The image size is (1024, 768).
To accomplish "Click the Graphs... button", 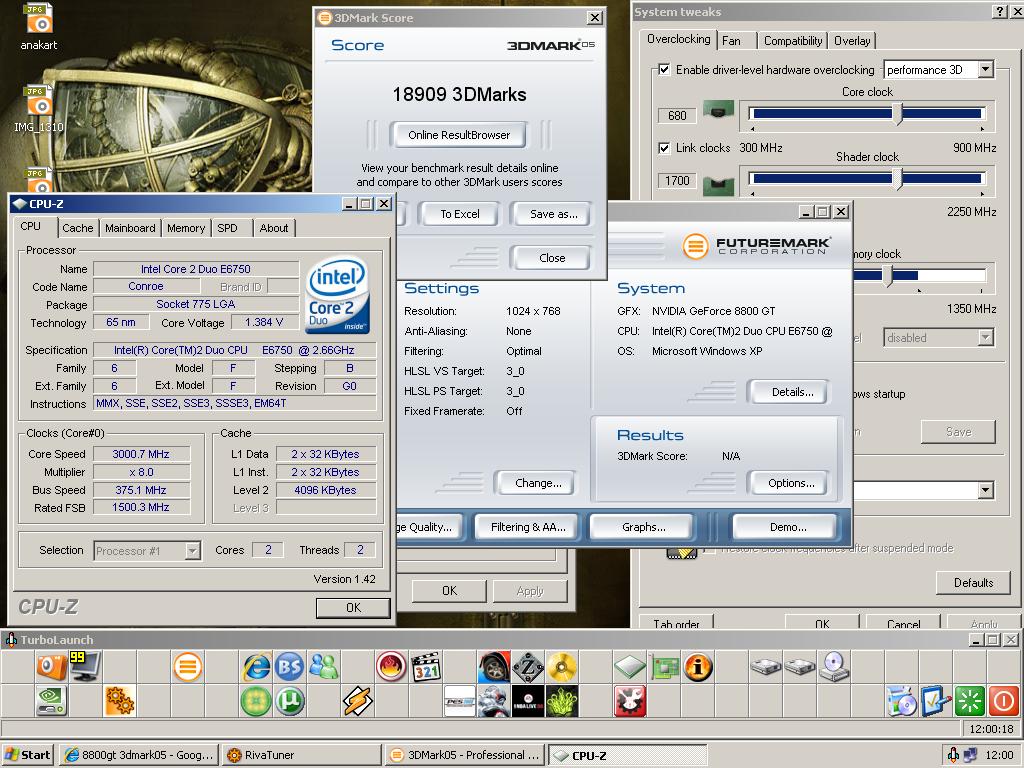I will [643, 527].
